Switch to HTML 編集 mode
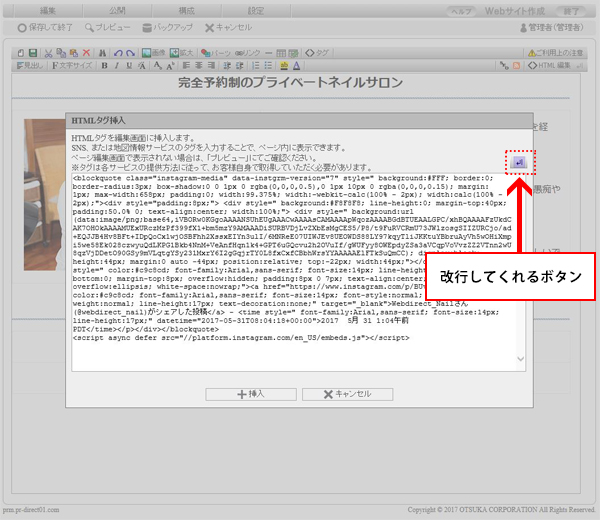Image resolution: width=600 pixels, height=520 pixels. tap(549, 65)
